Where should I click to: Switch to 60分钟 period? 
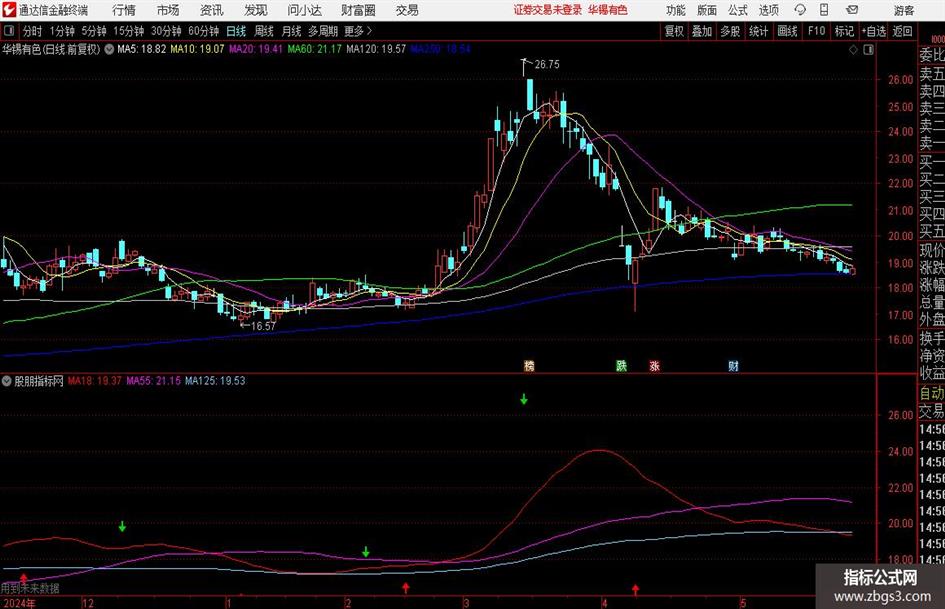pos(203,31)
